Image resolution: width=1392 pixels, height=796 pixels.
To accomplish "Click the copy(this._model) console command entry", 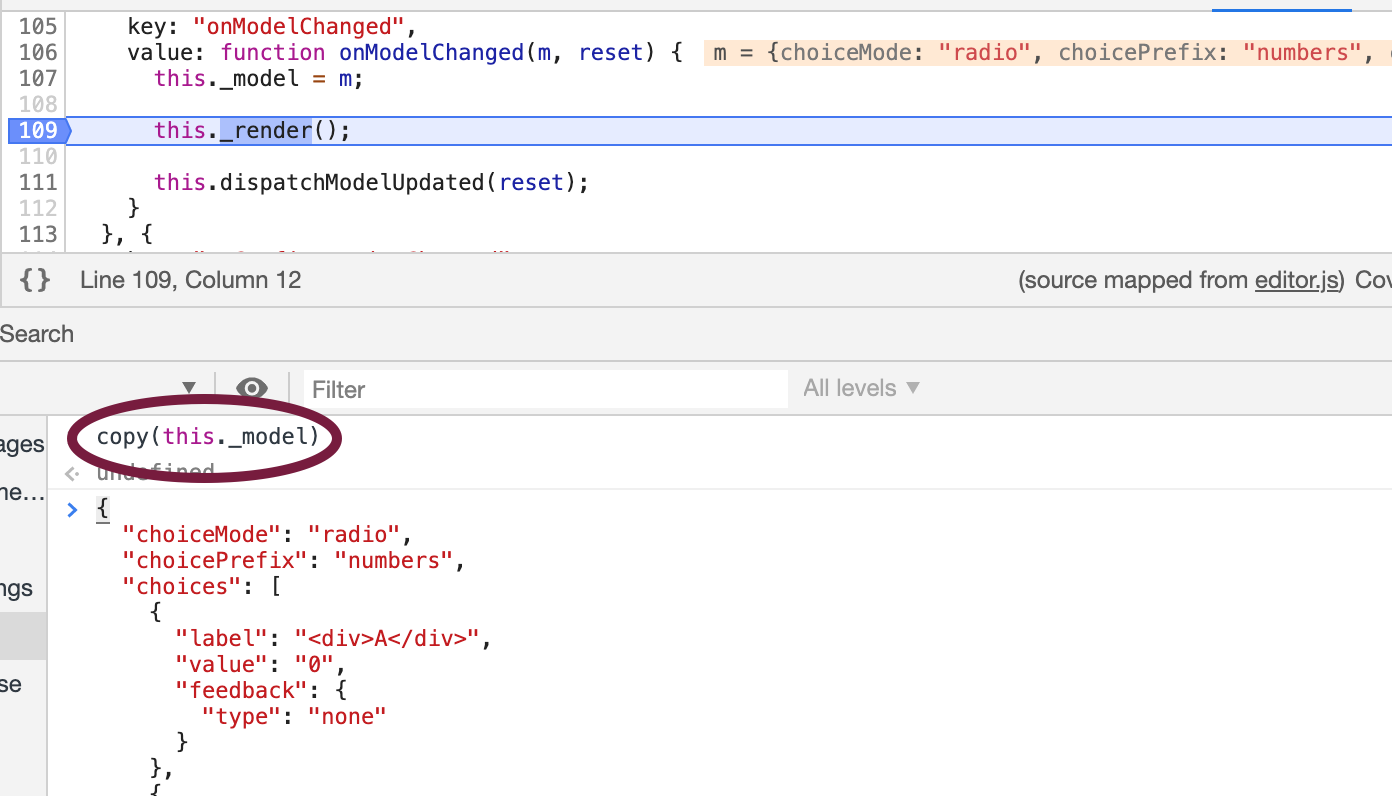I will tap(208, 437).
